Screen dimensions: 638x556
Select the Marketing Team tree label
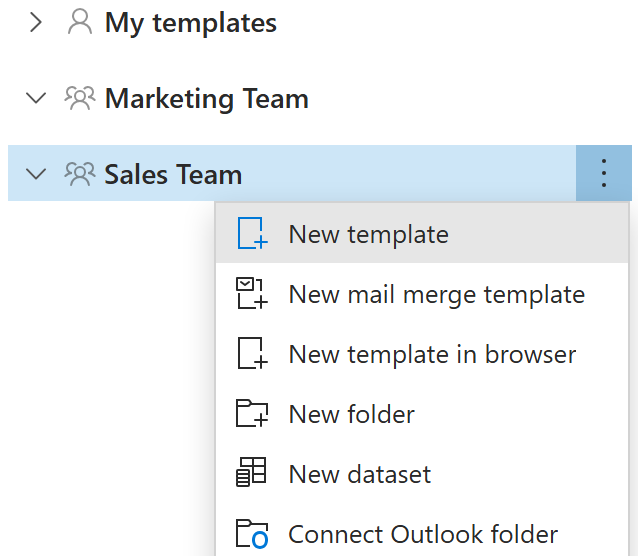coord(206,98)
